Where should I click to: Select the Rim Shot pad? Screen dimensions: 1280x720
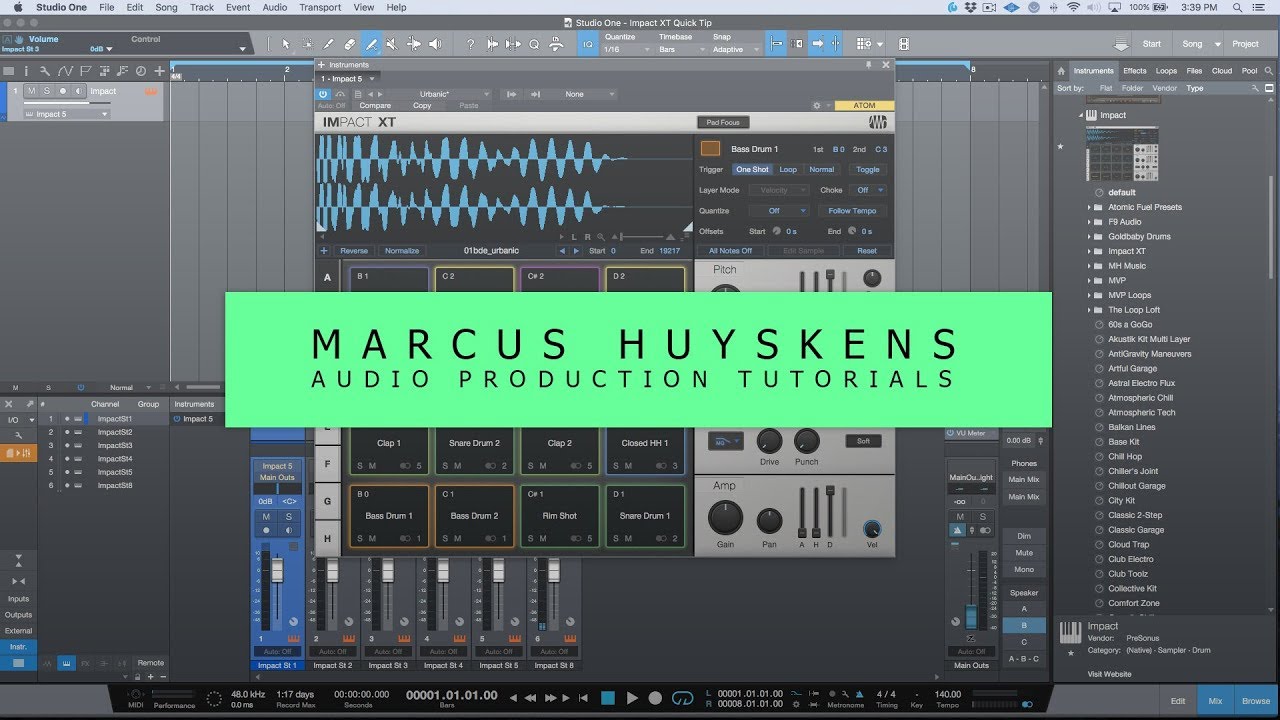tap(560, 516)
